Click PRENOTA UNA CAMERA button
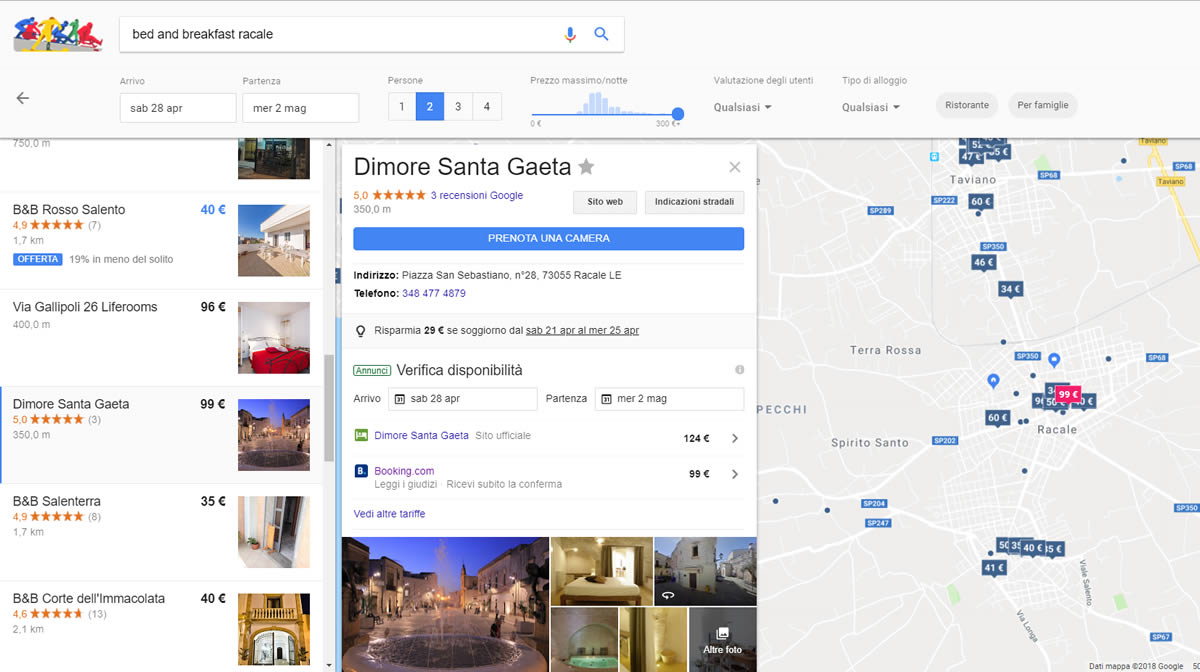1200x672 pixels. click(x=549, y=239)
